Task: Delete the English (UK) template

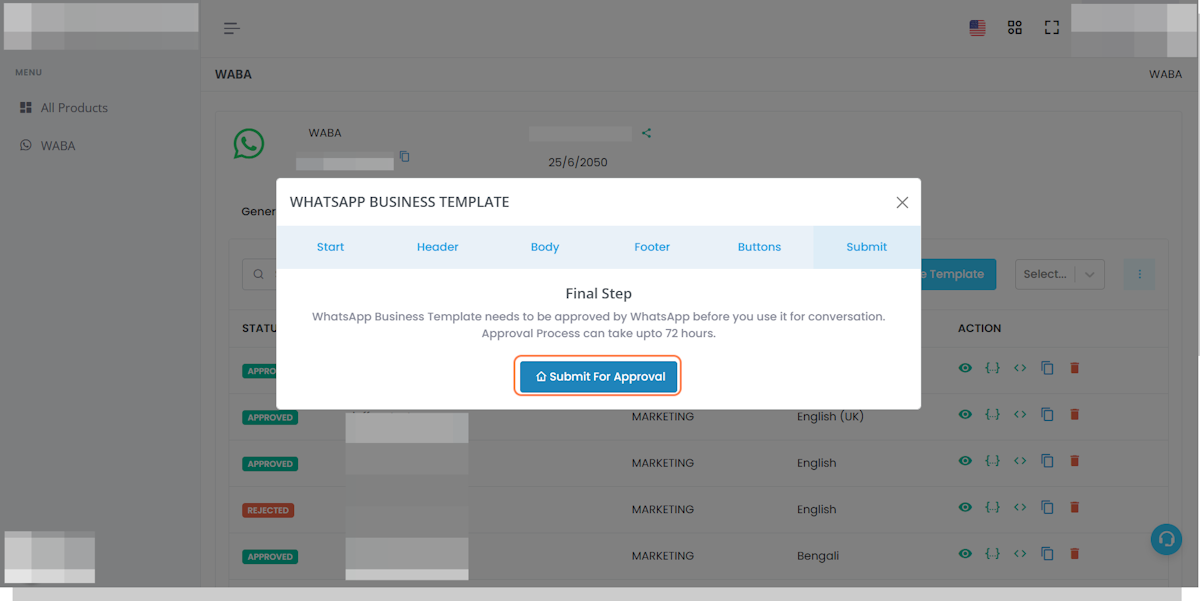Action: coord(1075,414)
